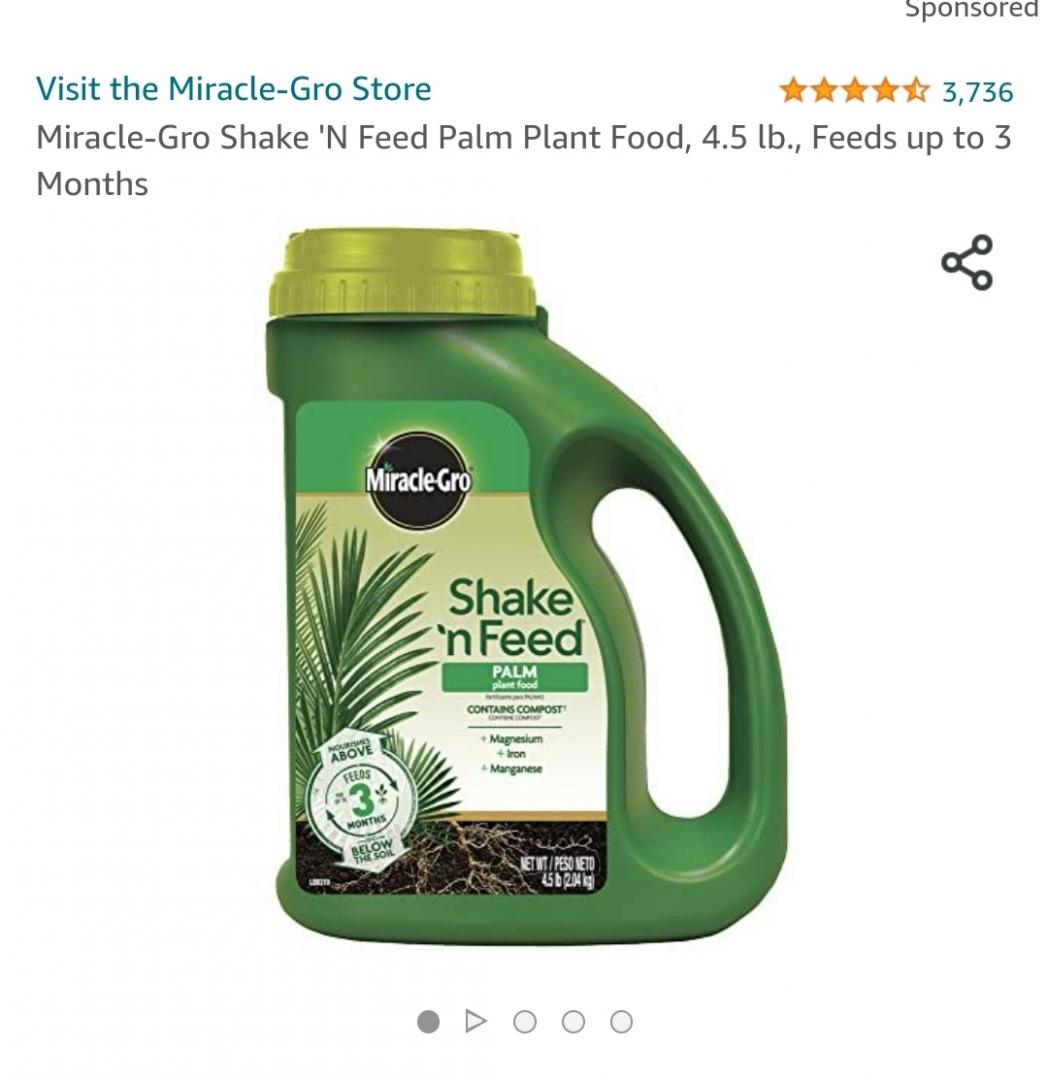
Task: Tap the share icon beside the product image
Action: coord(967,262)
